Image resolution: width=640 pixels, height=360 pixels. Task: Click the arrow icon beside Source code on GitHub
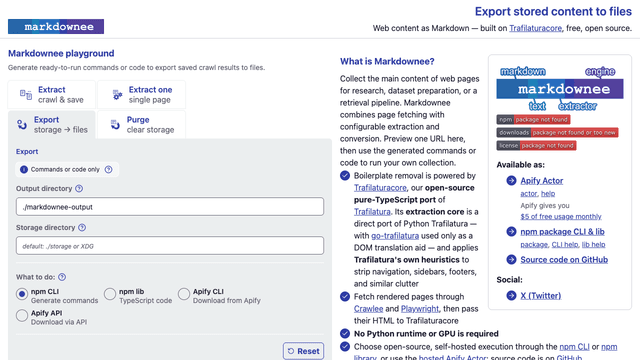point(511,260)
